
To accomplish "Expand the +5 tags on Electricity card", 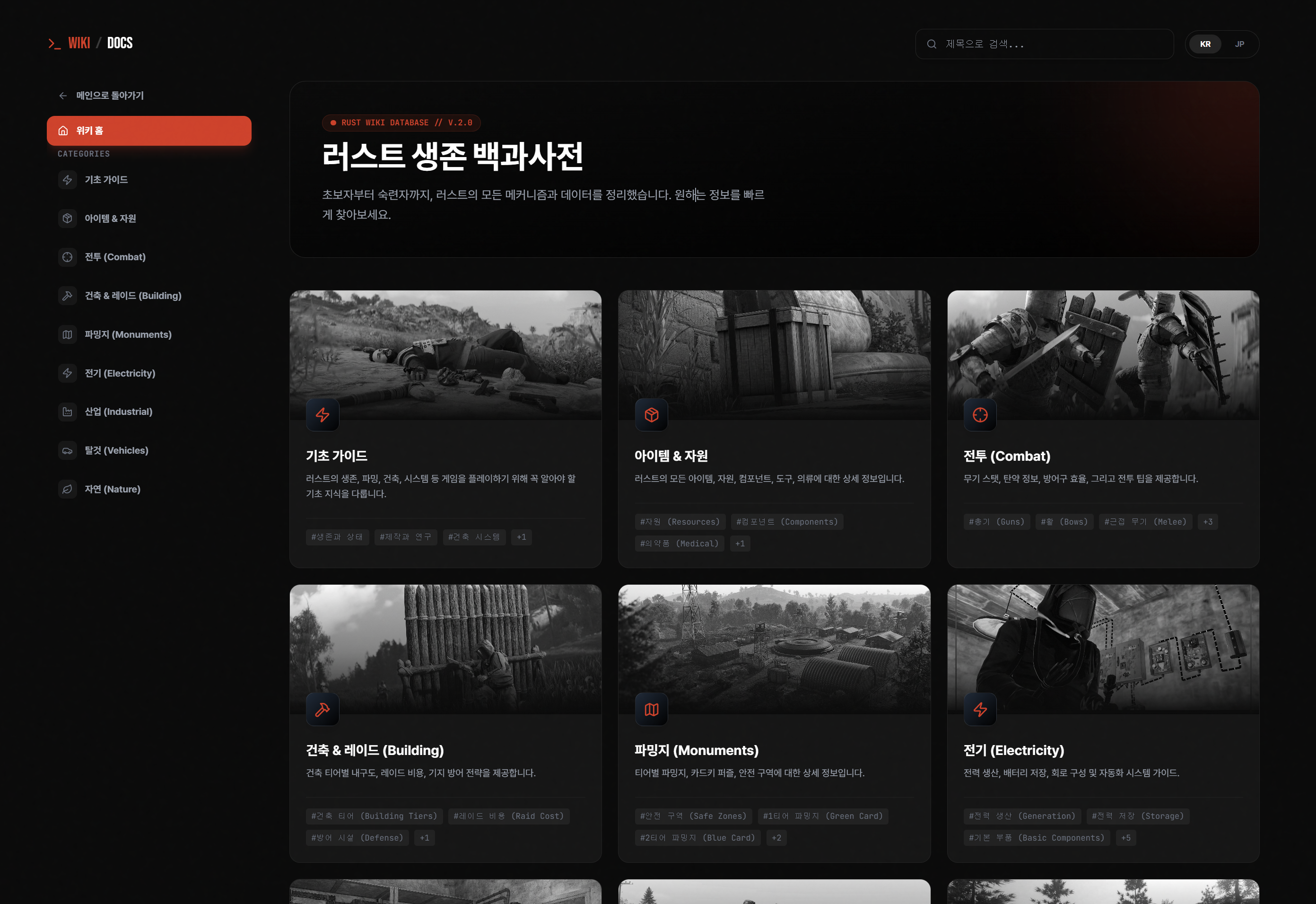I will pyautogui.click(x=1126, y=838).
